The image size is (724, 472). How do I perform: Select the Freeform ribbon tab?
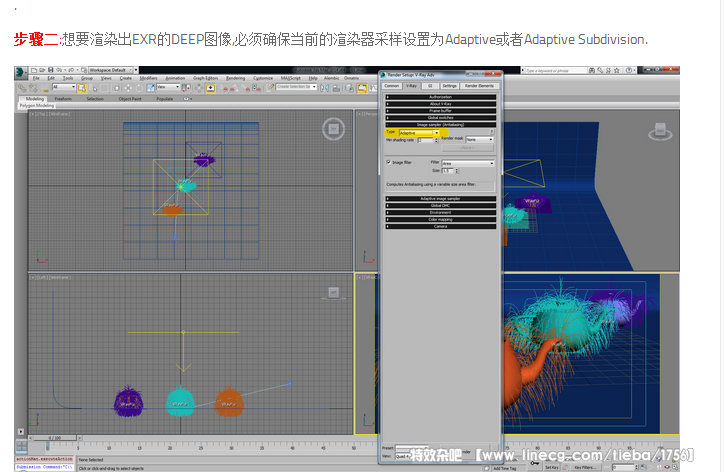click(x=63, y=99)
